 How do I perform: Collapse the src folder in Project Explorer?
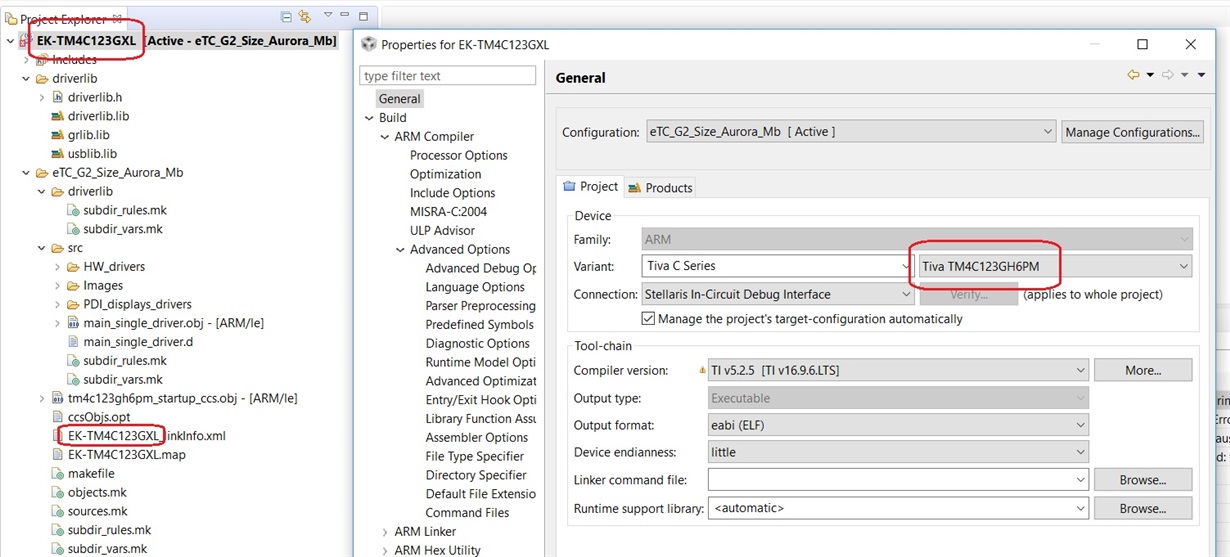42,248
